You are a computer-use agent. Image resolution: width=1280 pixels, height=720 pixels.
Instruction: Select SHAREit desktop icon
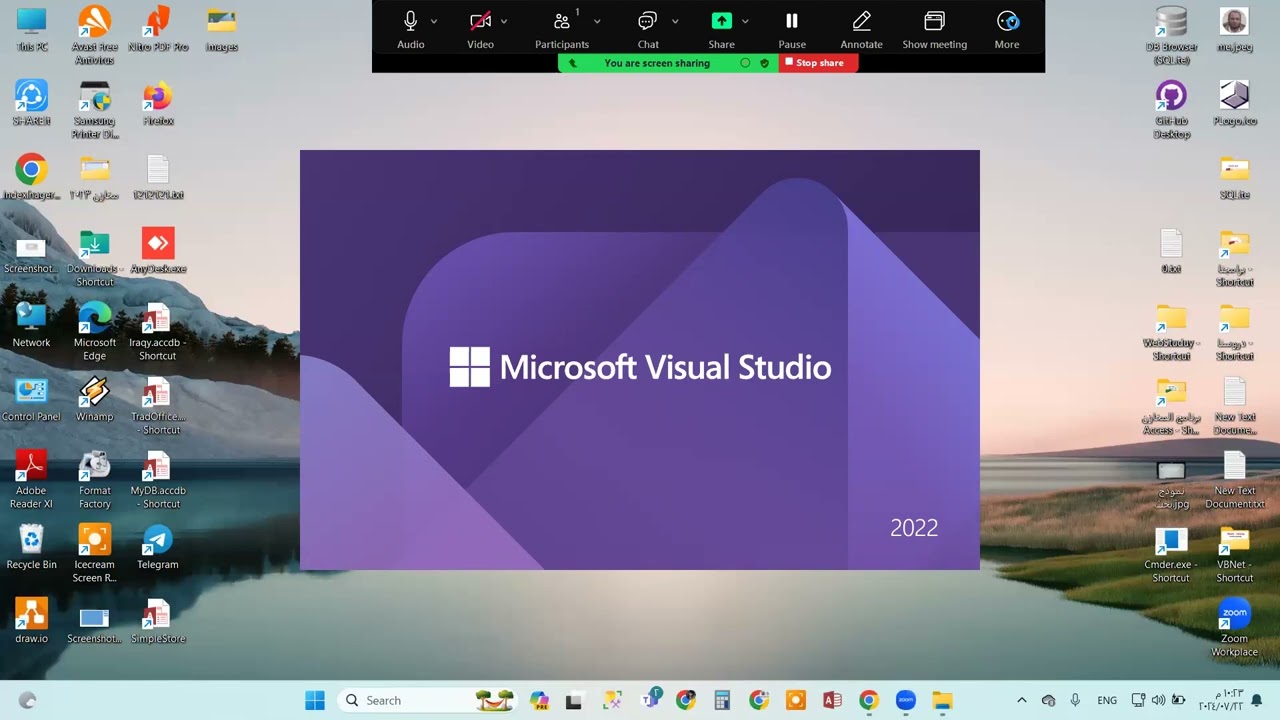click(x=31, y=104)
